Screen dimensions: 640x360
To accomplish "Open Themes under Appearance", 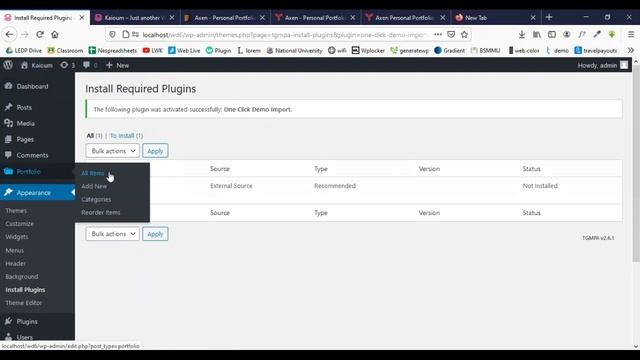I will 16,211.
